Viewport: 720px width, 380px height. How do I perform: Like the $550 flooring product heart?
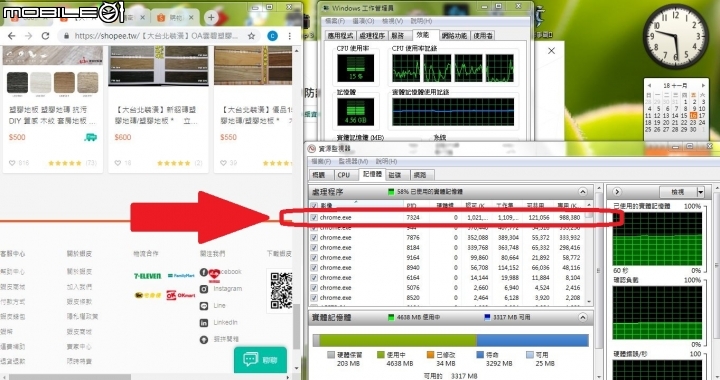tap(223, 163)
